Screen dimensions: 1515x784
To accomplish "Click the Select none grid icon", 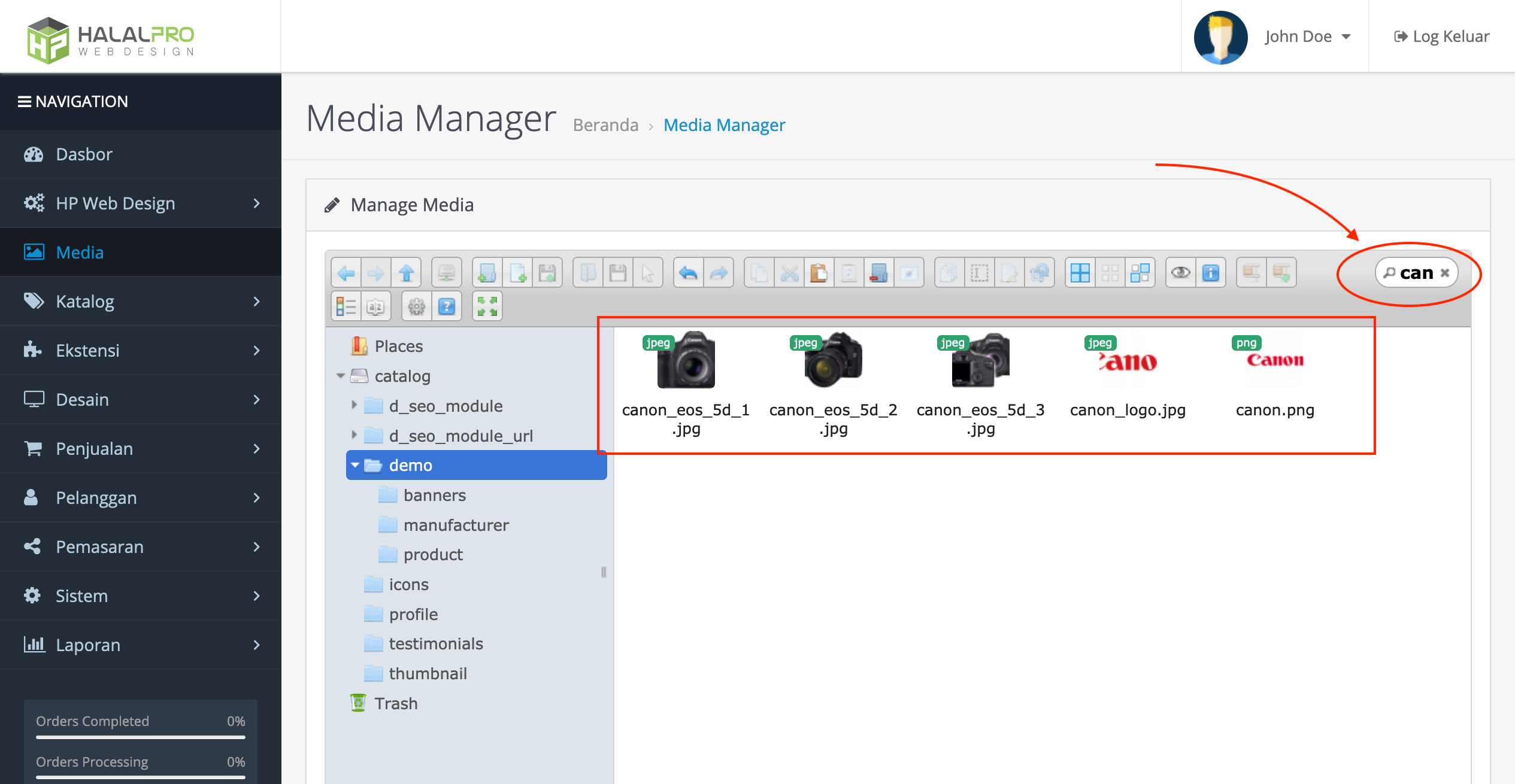I will coord(1110,274).
